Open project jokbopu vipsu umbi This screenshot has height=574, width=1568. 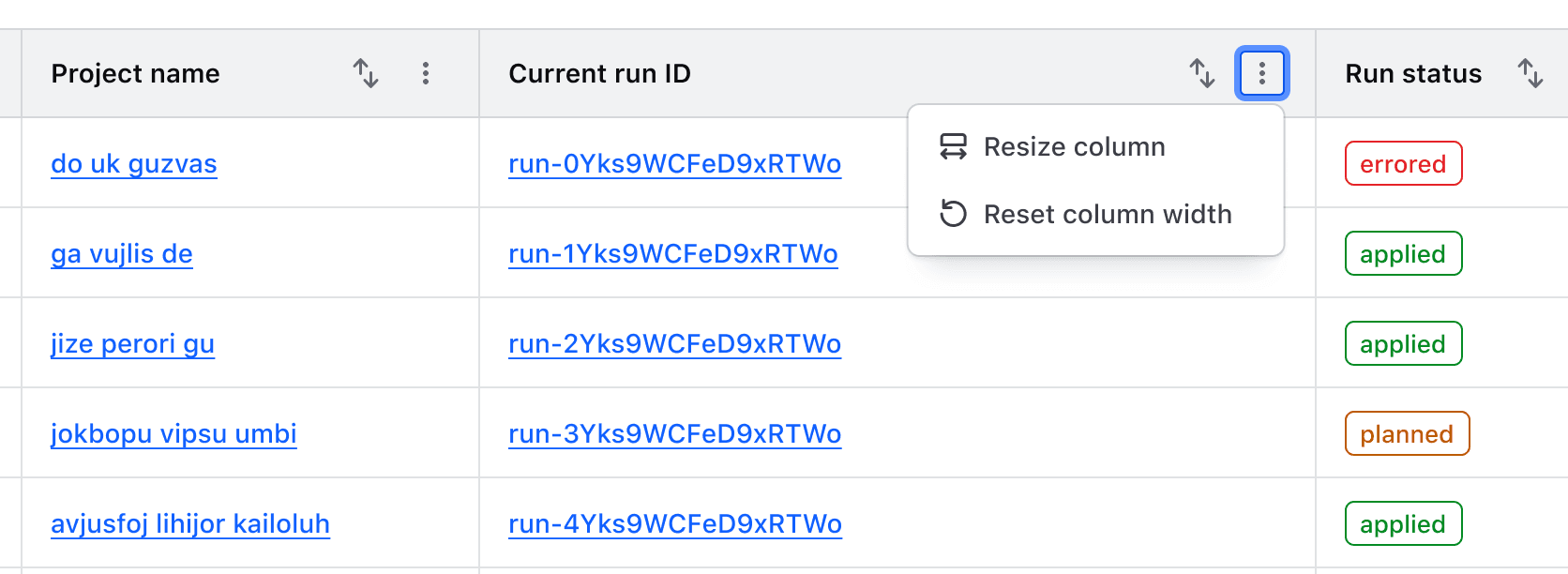[x=173, y=434]
